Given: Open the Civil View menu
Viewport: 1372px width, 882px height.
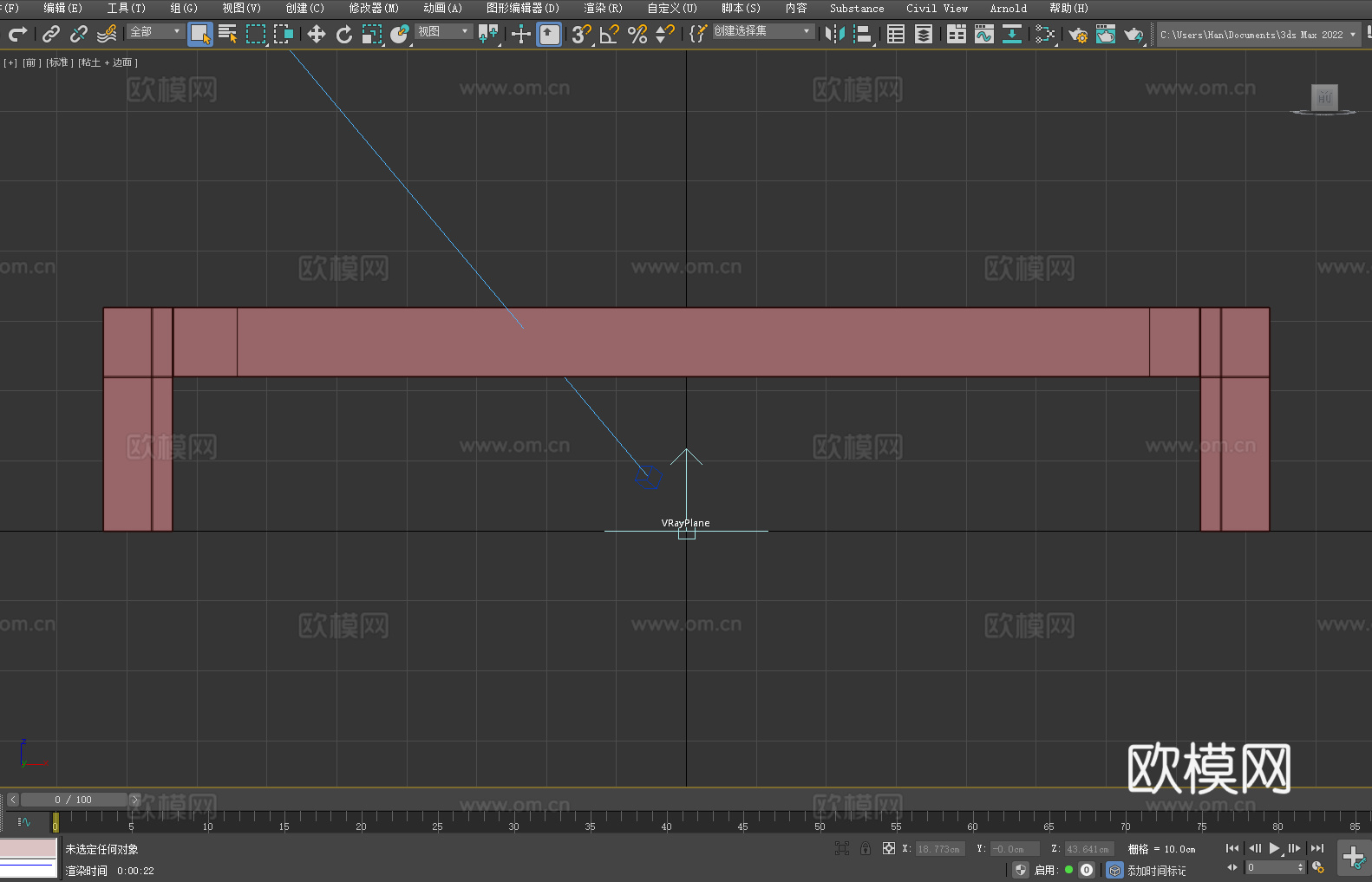Looking at the screenshot, I should point(937,8).
